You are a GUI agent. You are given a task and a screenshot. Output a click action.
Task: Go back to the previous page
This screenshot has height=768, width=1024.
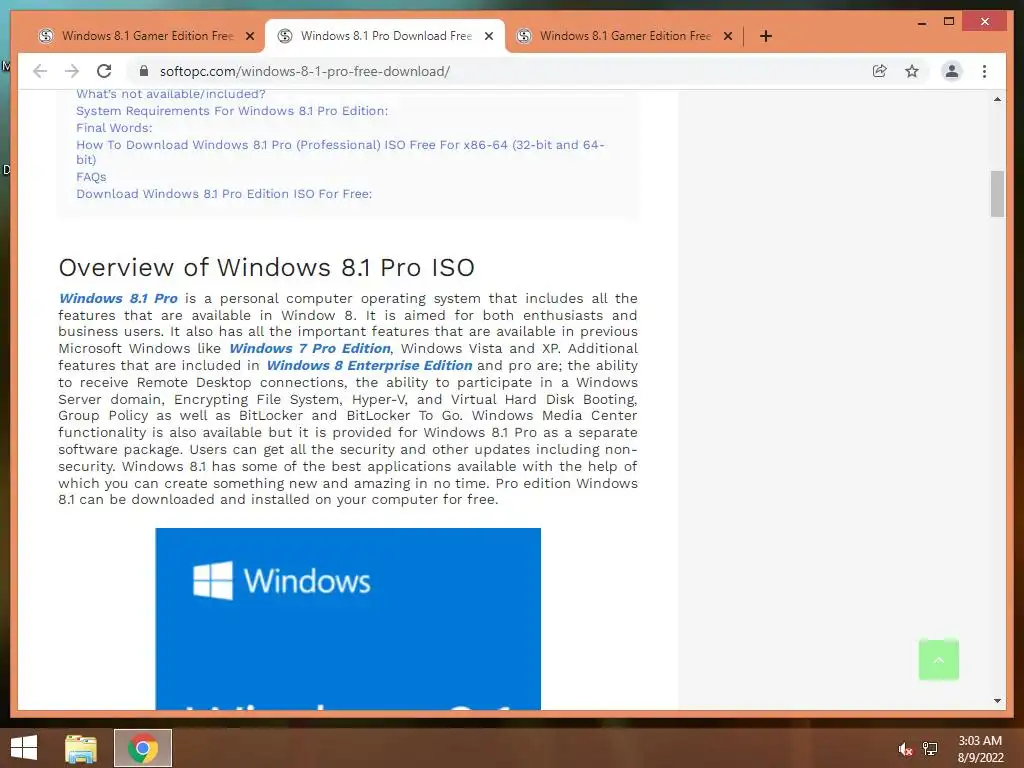pyautogui.click(x=40, y=71)
